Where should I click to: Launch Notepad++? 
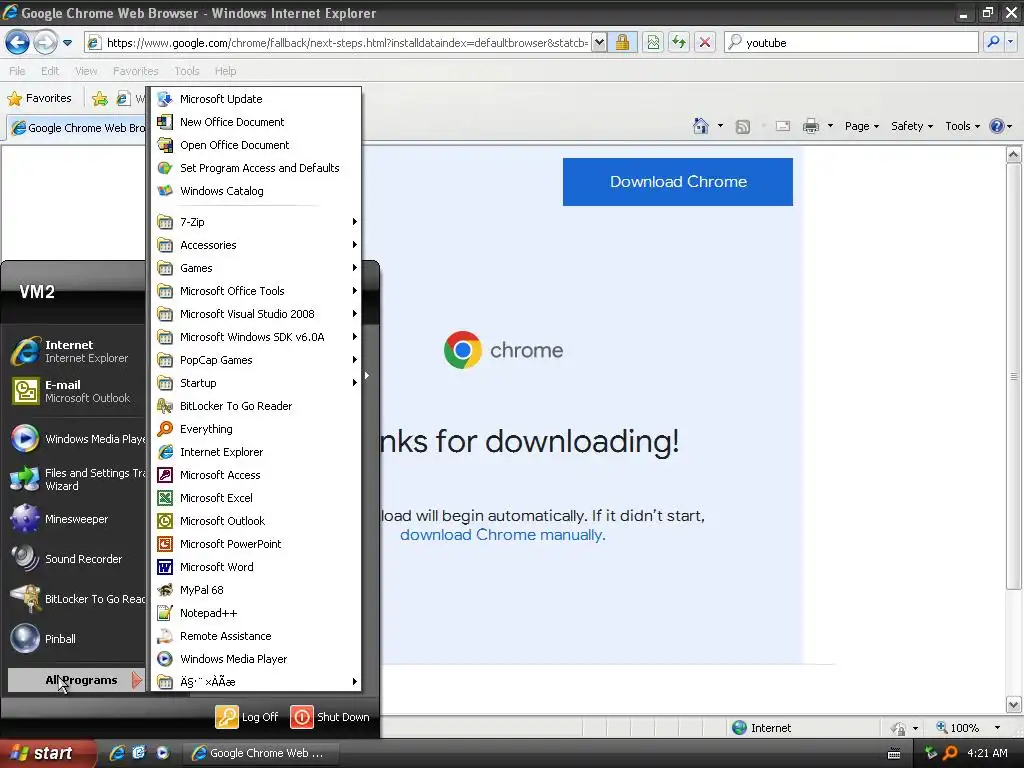(256, 613)
